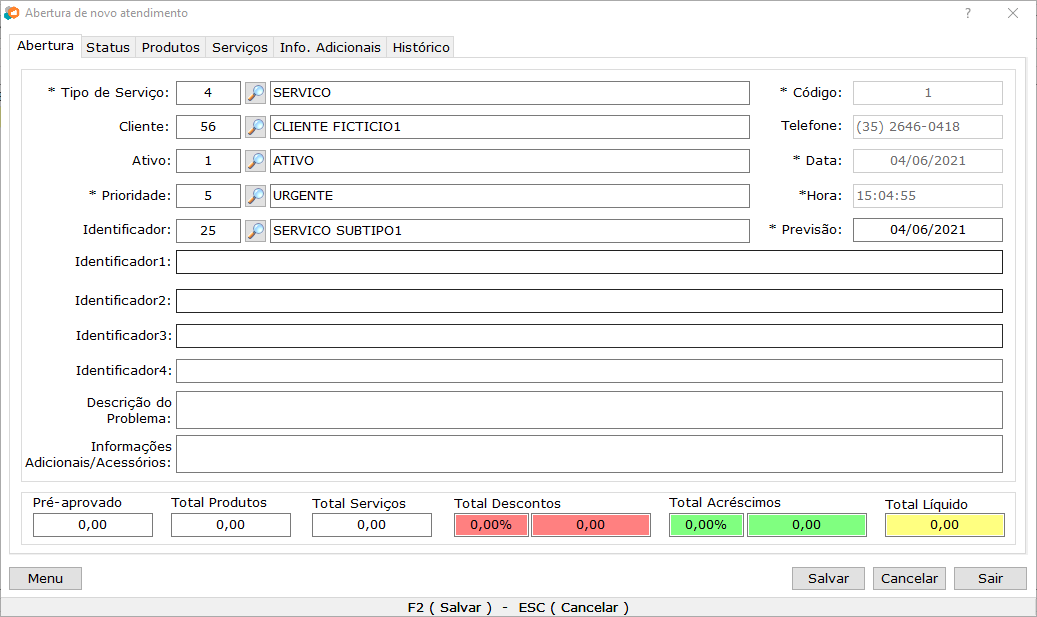Screen dimensions: 1037x617
Task: Go to the Info. Adicionais tab
Action: click(330, 47)
